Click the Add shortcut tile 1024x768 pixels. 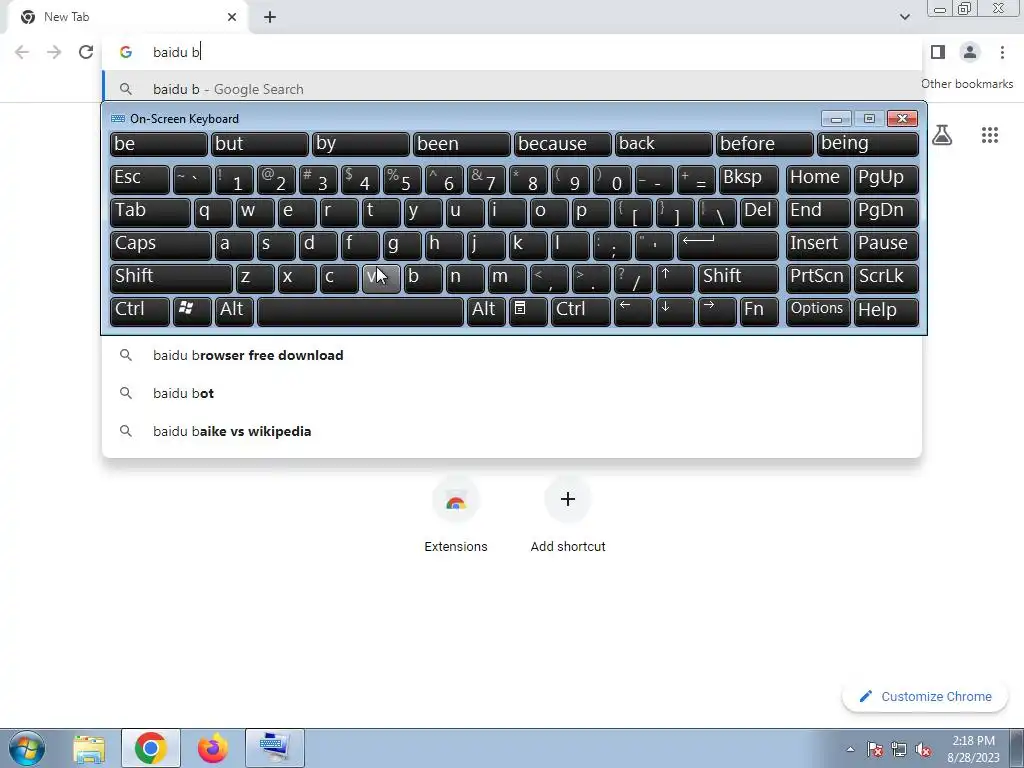click(568, 516)
